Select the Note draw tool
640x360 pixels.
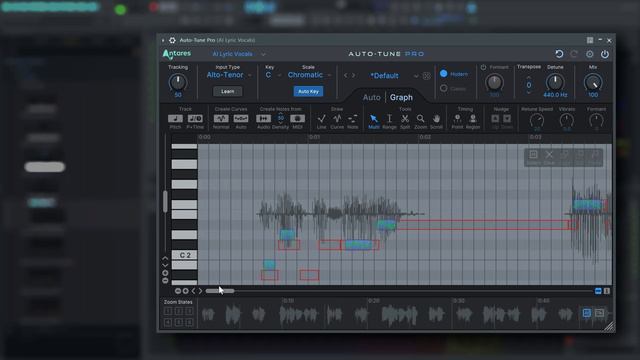point(353,119)
